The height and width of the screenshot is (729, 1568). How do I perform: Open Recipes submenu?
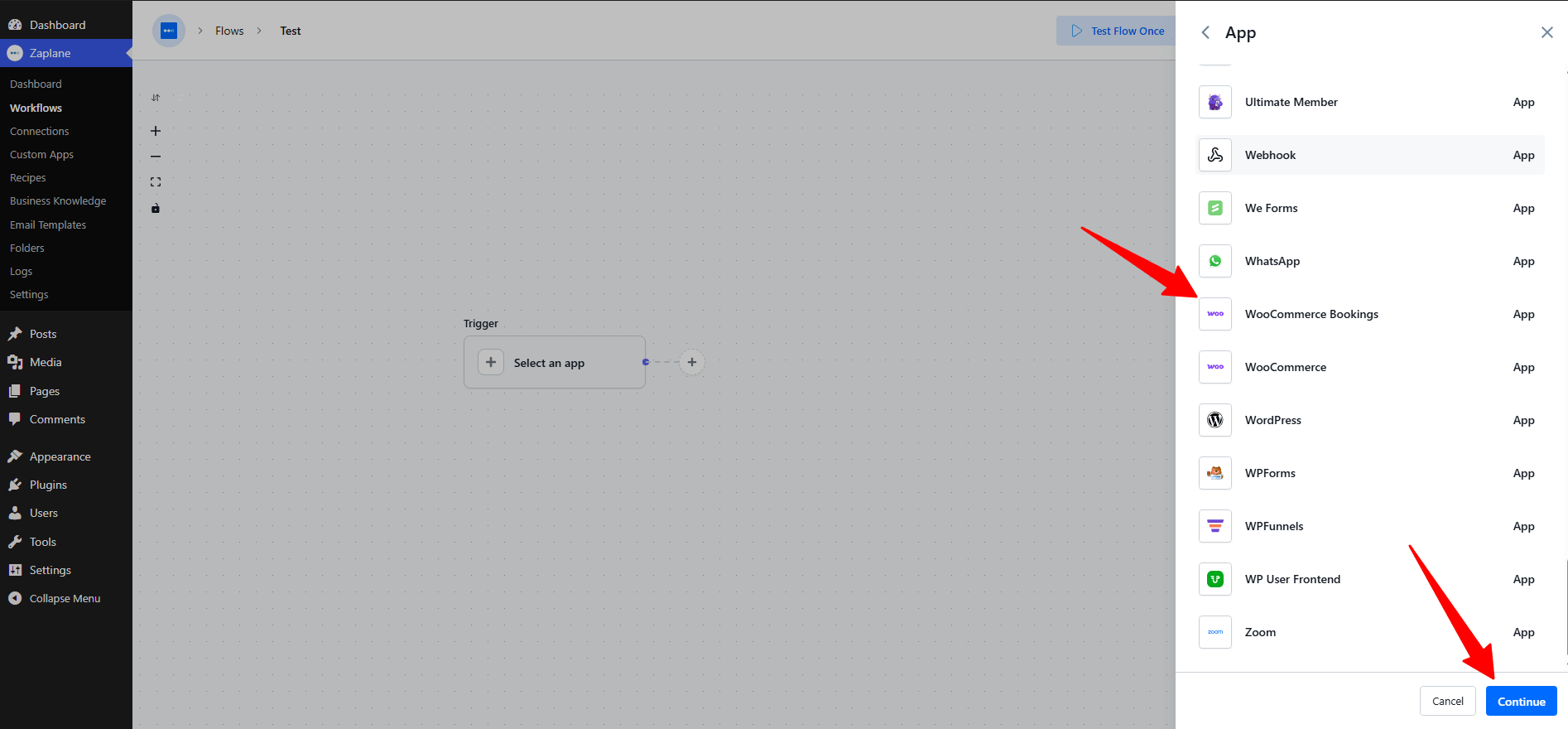28,177
